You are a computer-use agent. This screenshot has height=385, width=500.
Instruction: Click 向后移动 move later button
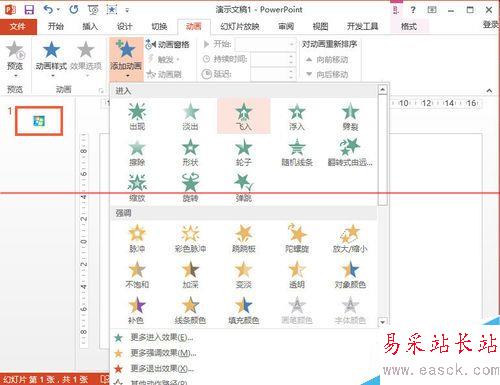pos(327,74)
